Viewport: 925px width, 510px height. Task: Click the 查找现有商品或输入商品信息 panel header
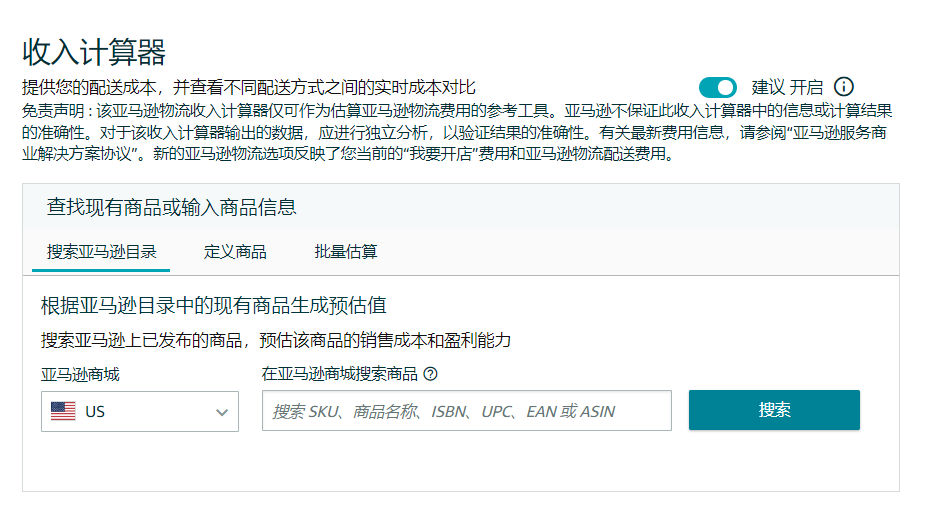tap(171, 207)
